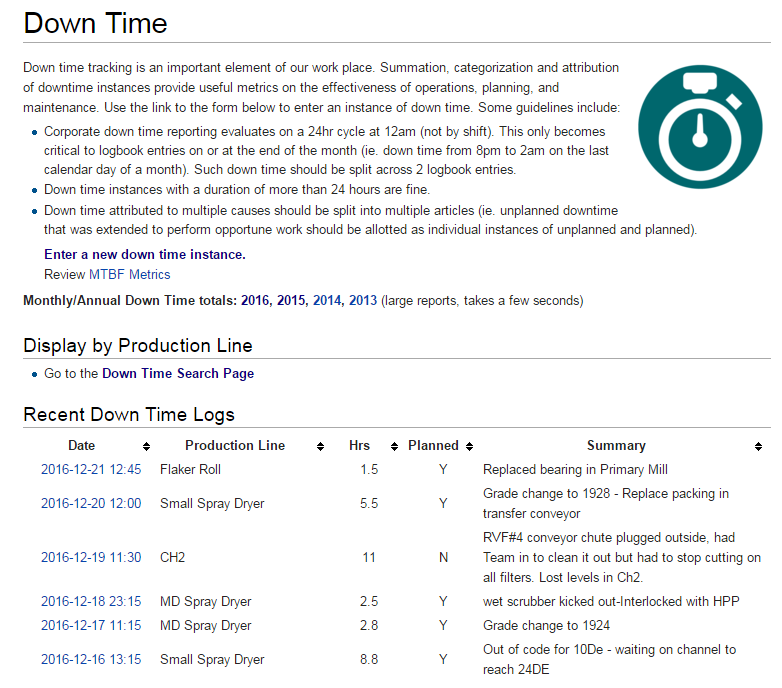
Task: Open log entry 2016-12-20 12:00
Action: pos(91,503)
